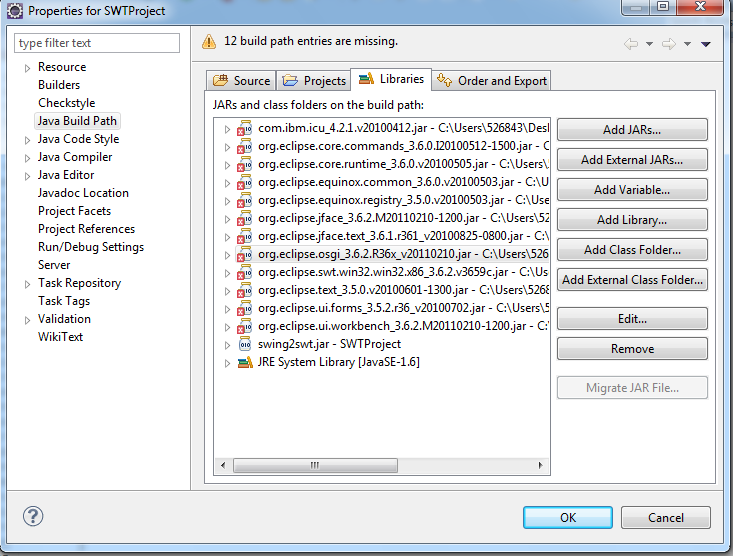733x556 pixels.
Task: Select Project Facets in the tree
Action: tap(74, 211)
